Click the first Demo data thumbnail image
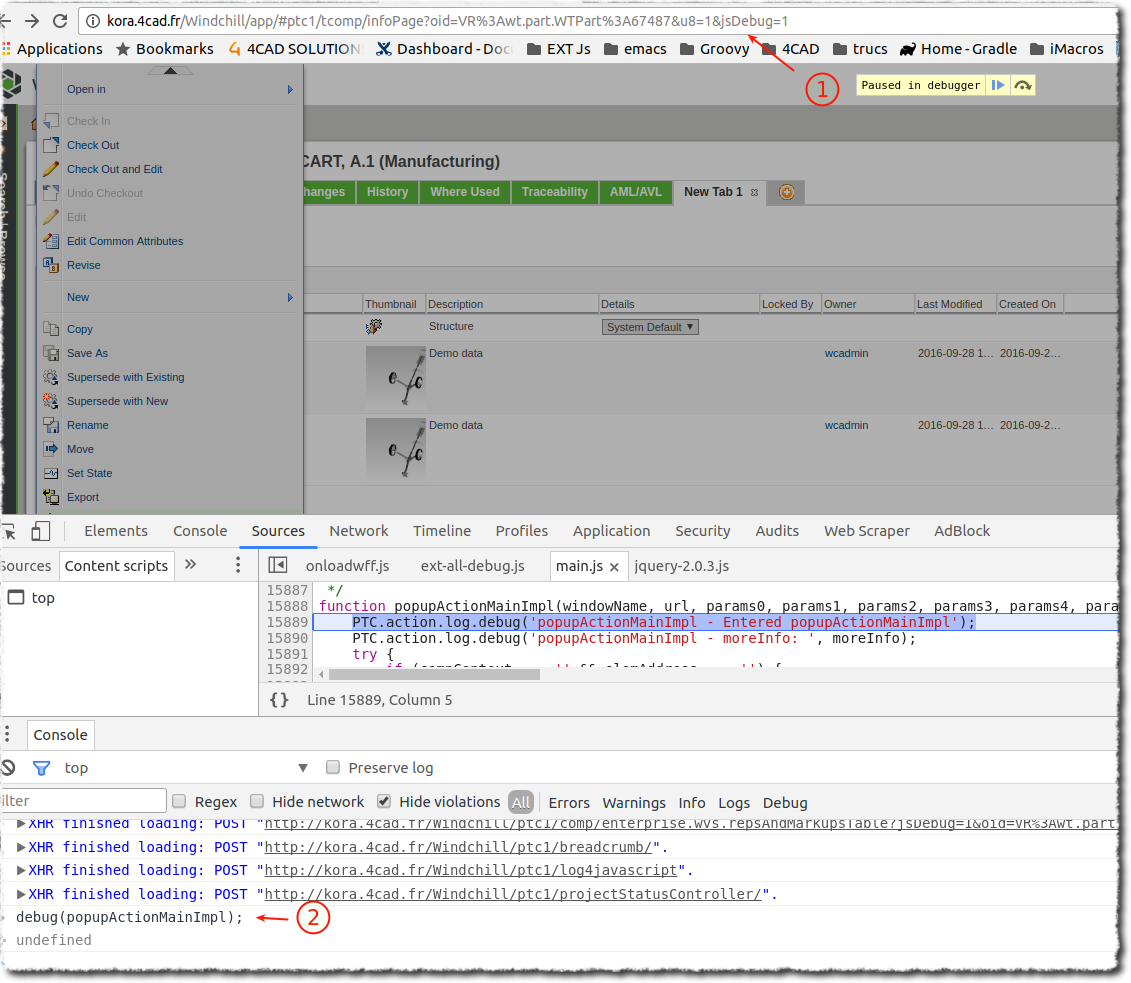1131x983 pixels. point(395,378)
